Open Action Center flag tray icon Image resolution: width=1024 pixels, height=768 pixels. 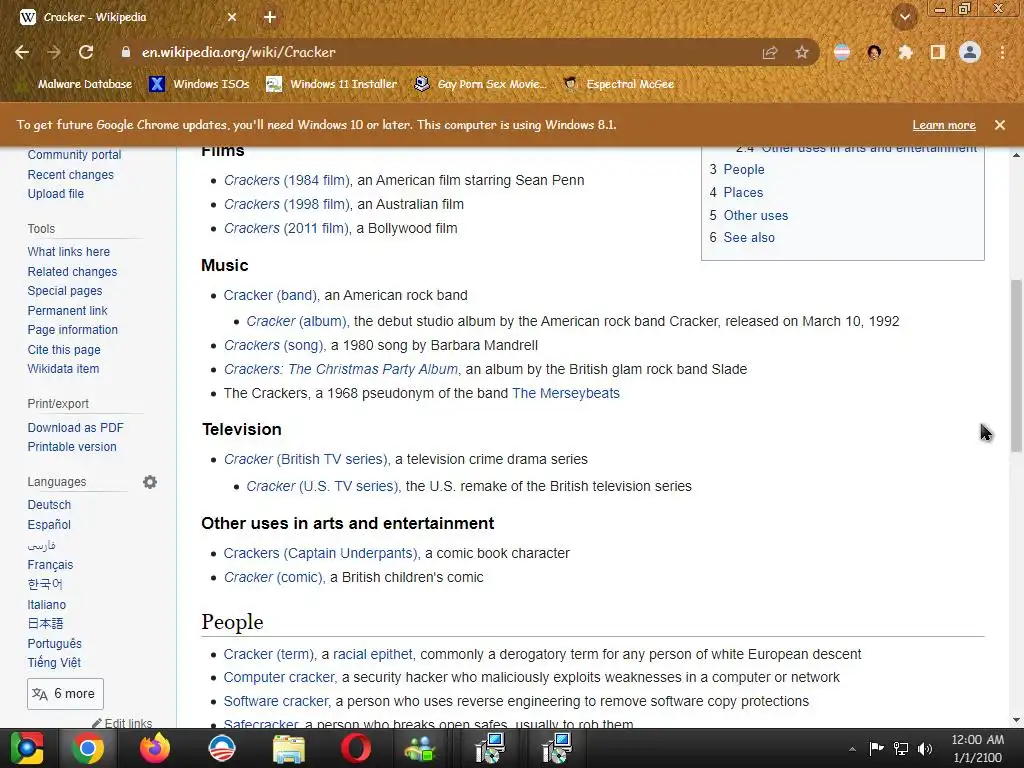click(876, 748)
